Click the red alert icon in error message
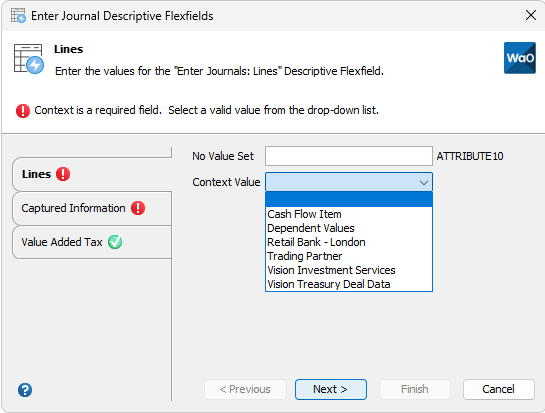The width and height of the screenshot is (545, 413). (x=23, y=111)
